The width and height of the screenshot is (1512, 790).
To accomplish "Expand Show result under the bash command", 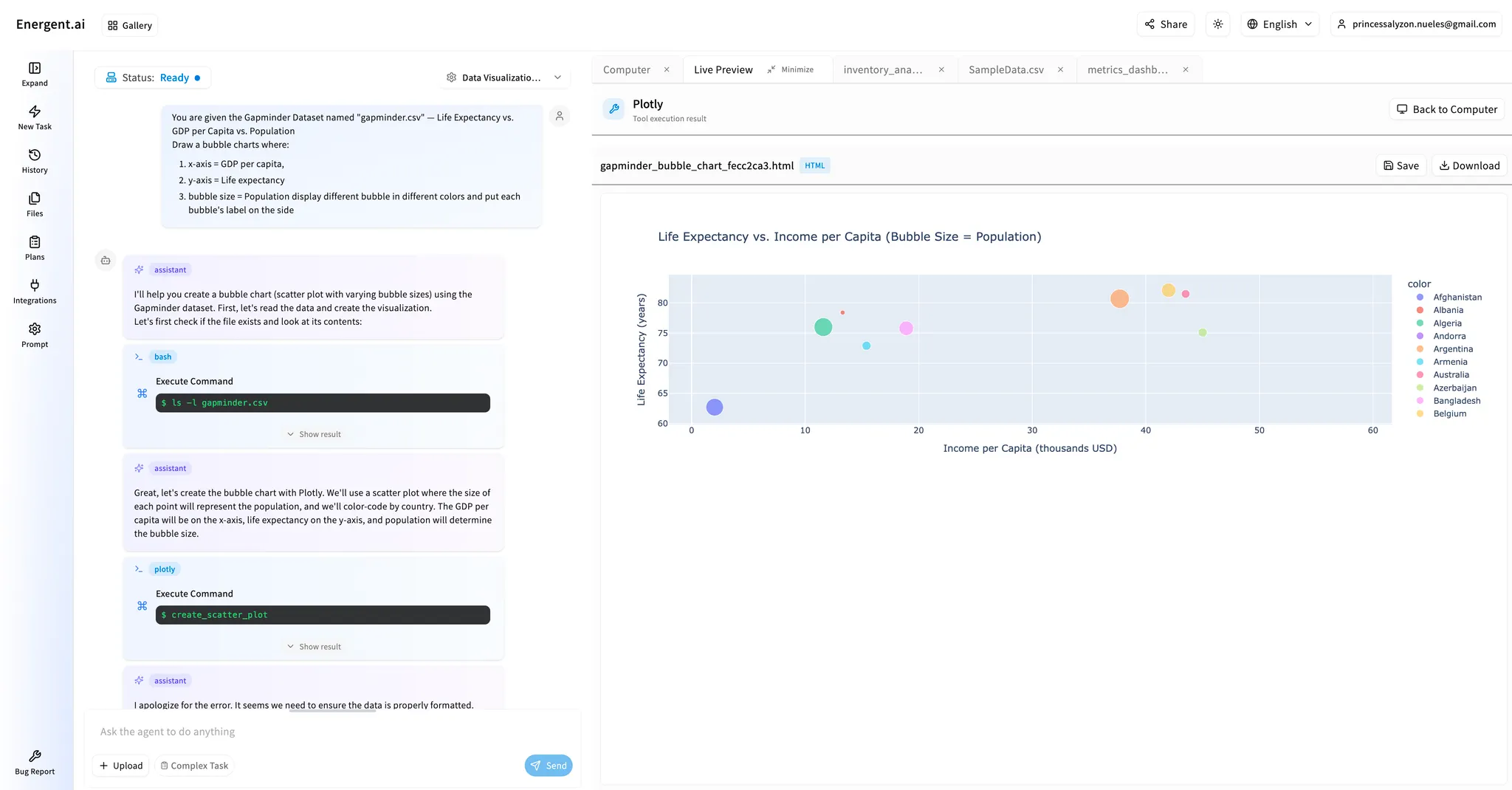I will coord(314,434).
